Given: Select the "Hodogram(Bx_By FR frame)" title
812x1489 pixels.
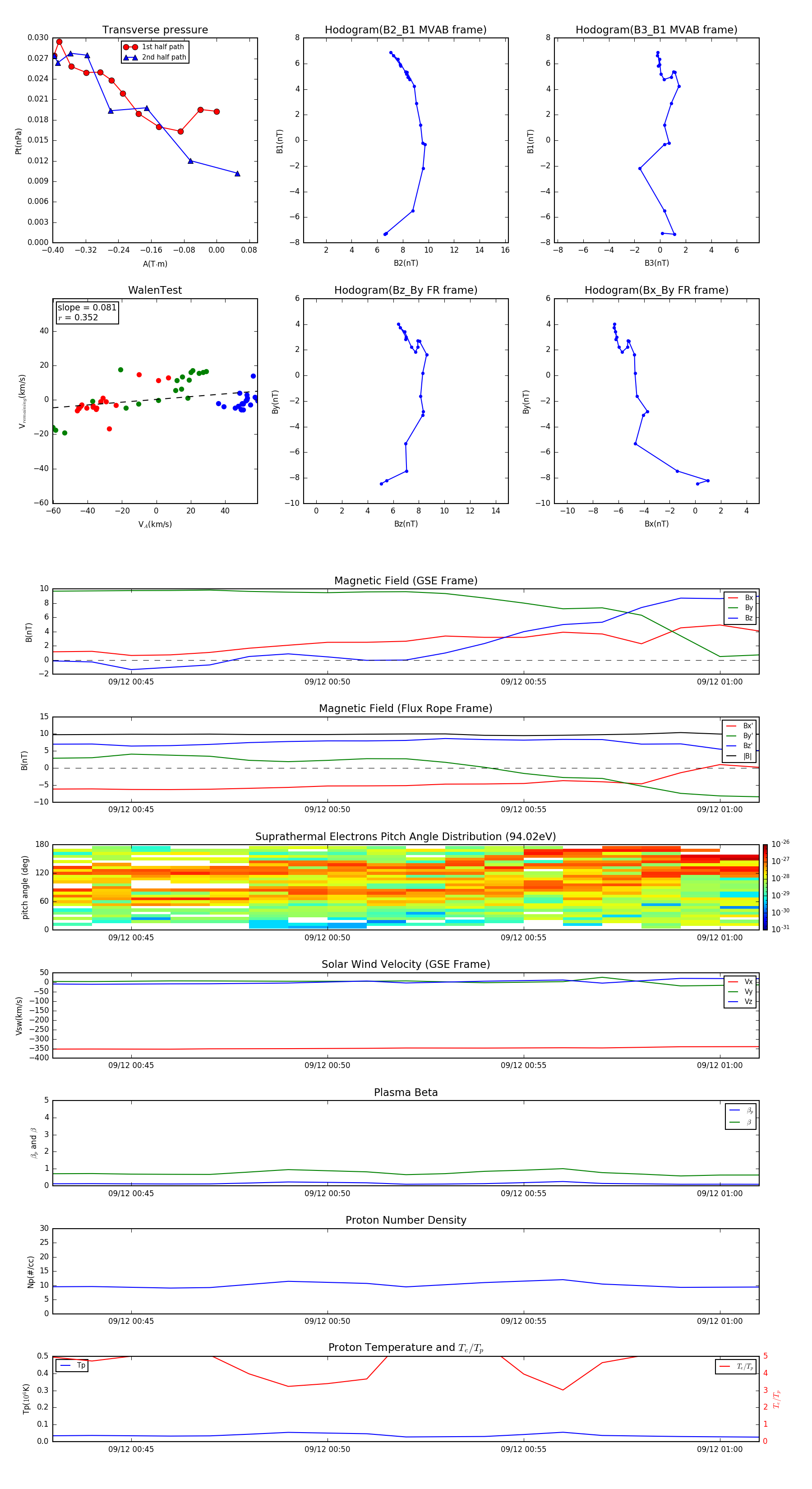Looking at the screenshot, I should point(656,290).
